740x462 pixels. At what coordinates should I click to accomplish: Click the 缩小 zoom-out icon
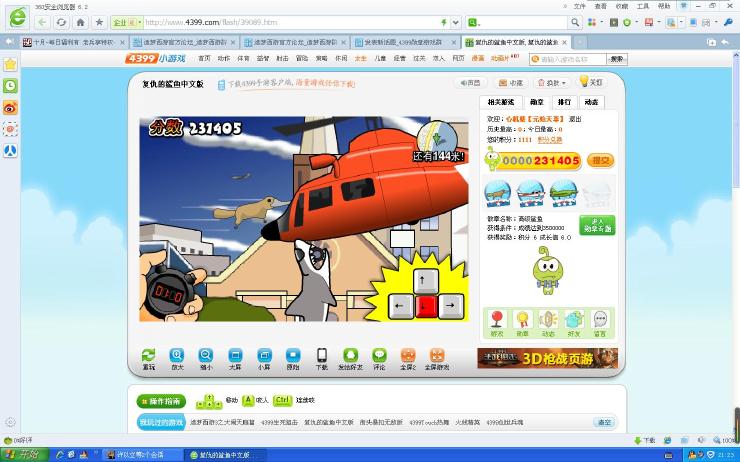point(206,355)
